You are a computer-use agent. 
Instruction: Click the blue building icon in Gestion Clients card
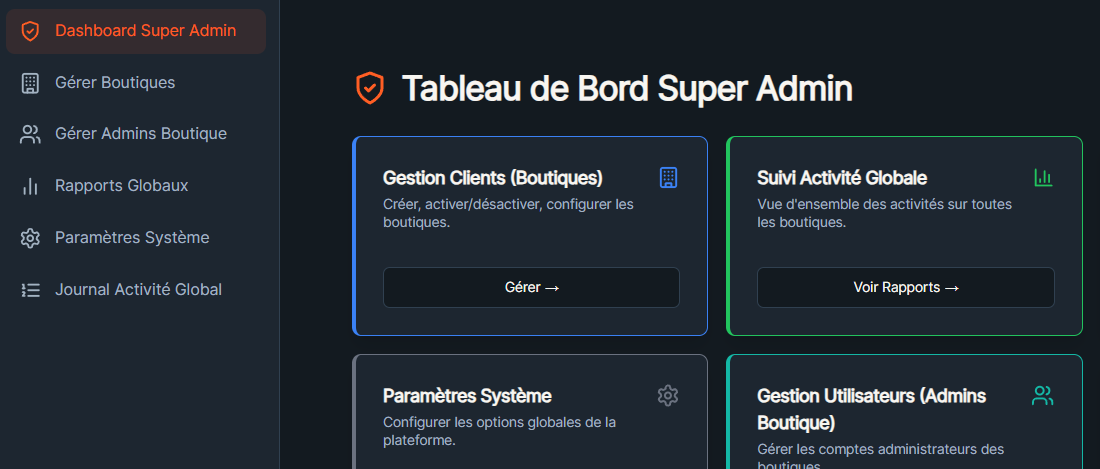click(669, 177)
